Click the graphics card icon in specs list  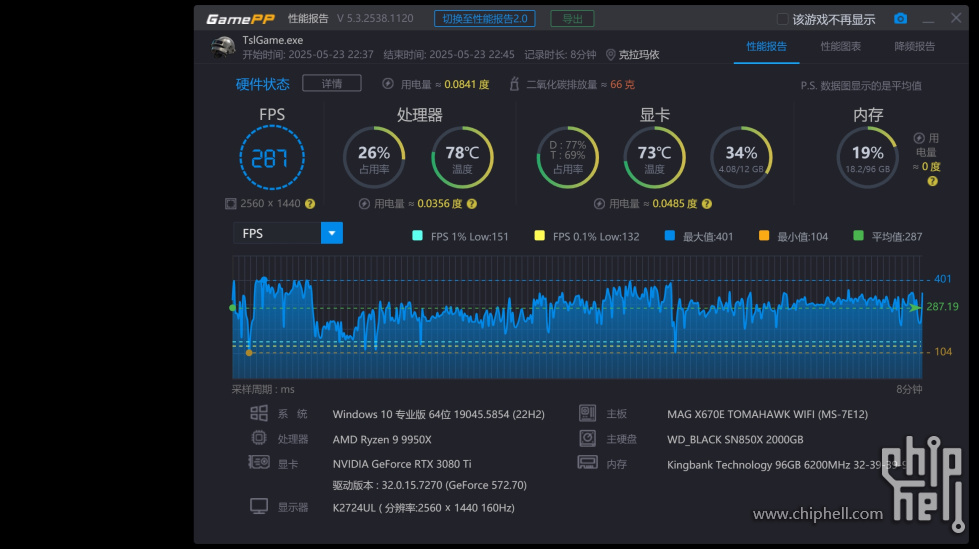pos(258,463)
